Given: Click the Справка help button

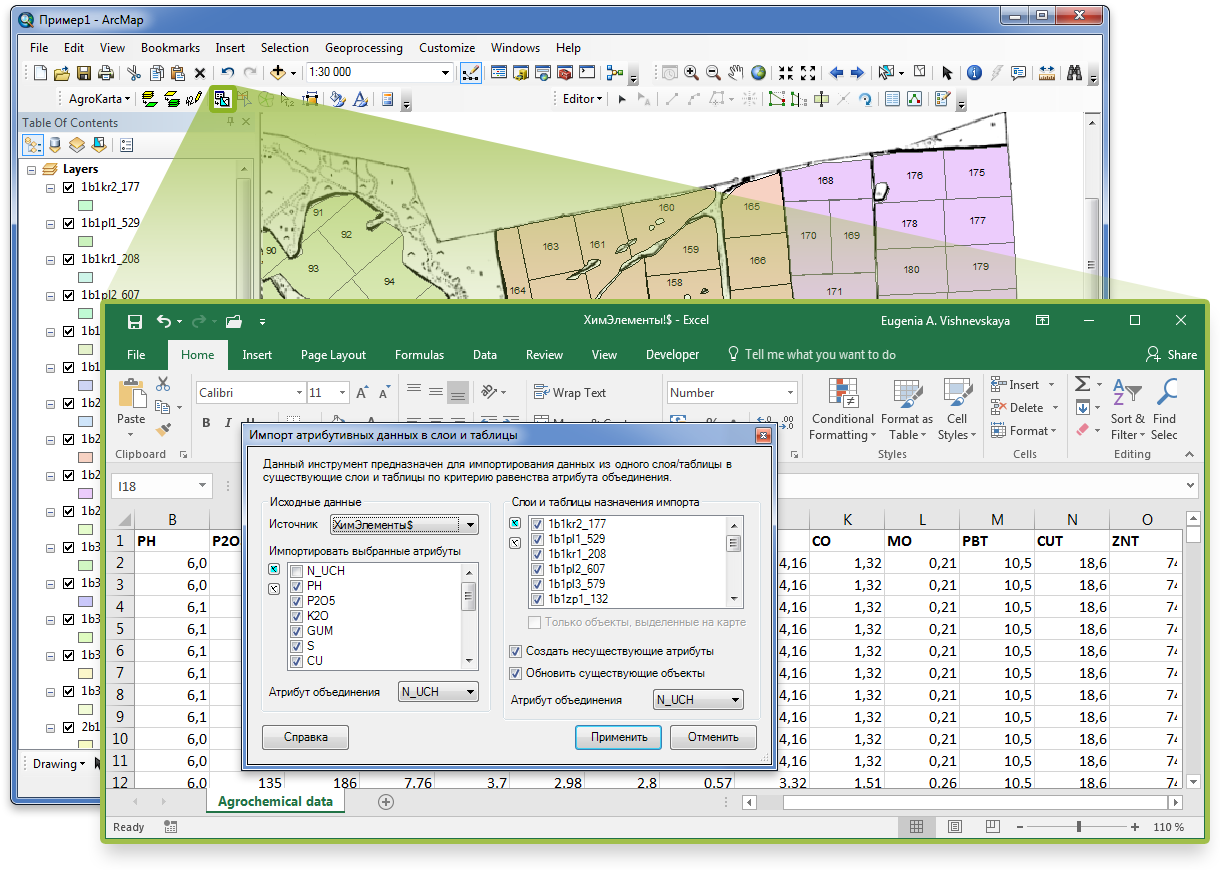Looking at the screenshot, I should [x=306, y=737].
